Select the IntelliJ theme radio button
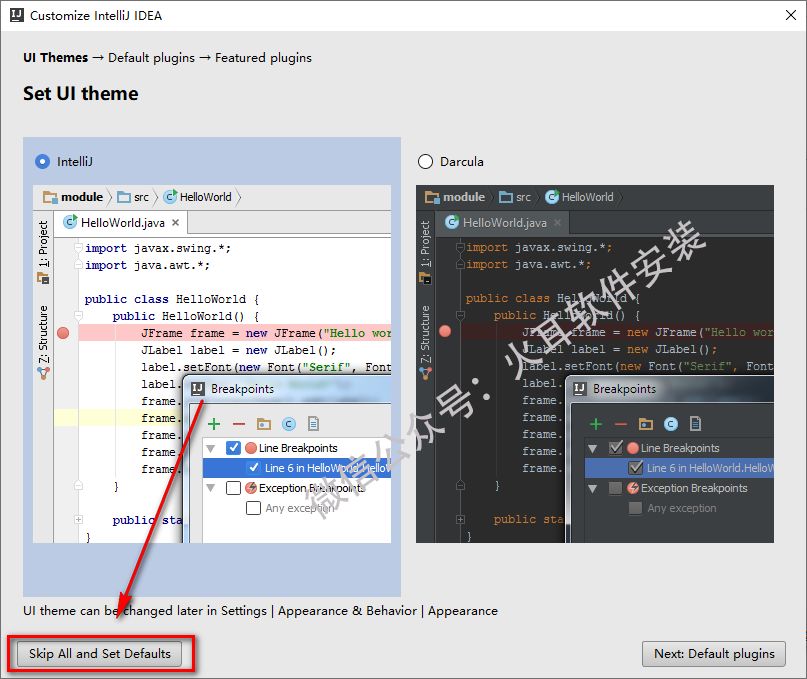Viewport: 807px width, 679px height. click(42, 162)
